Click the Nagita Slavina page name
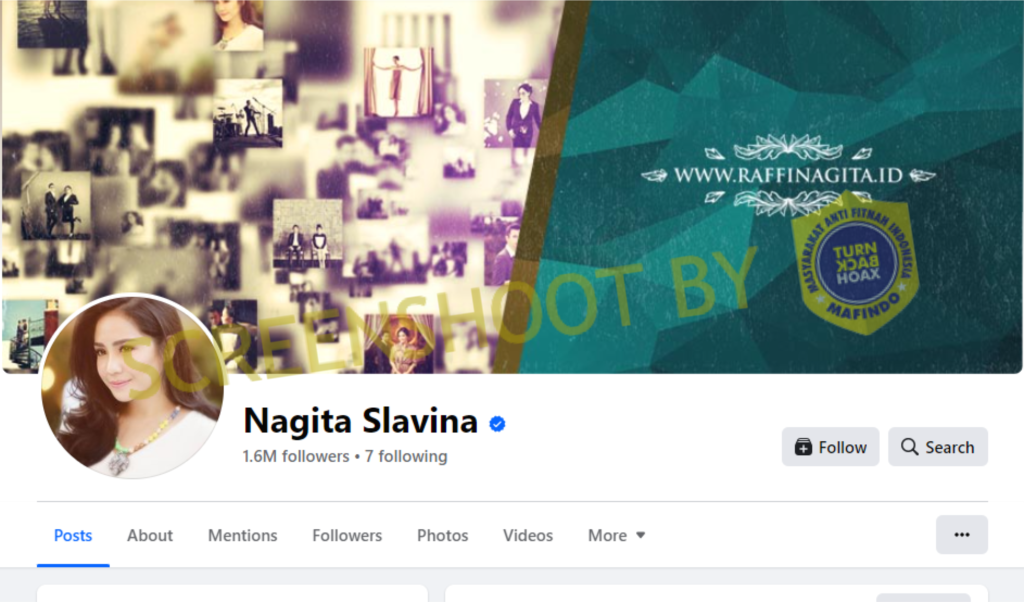This screenshot has width=1024, height=602. [x=360, y=420]
